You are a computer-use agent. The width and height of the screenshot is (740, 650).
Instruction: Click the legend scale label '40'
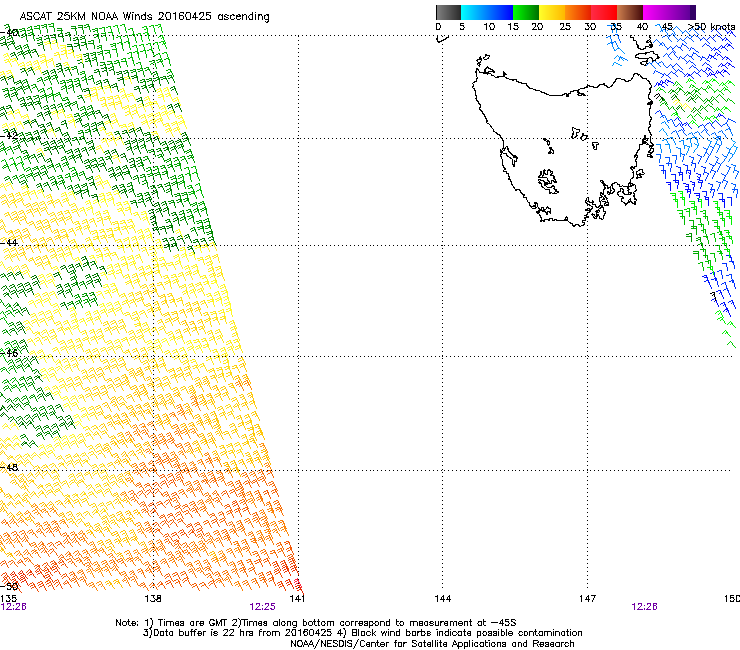tap(642, 27)
